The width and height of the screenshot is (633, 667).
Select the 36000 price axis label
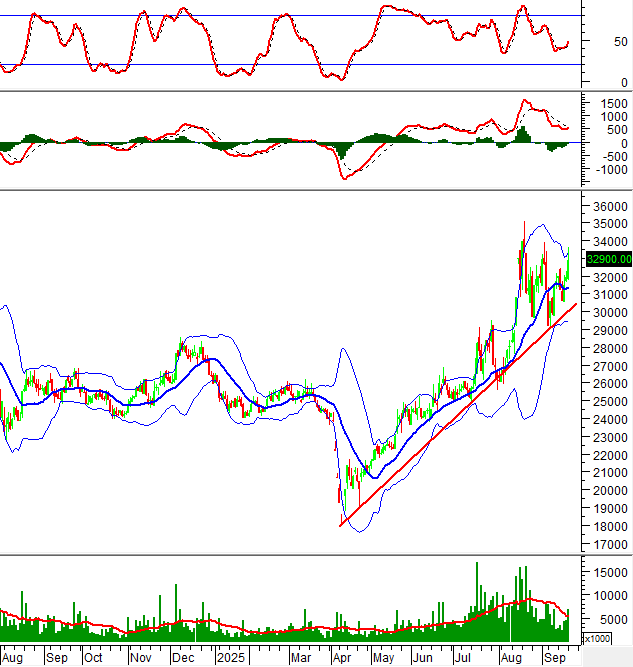pyautogui.click(x=610, y=207)
